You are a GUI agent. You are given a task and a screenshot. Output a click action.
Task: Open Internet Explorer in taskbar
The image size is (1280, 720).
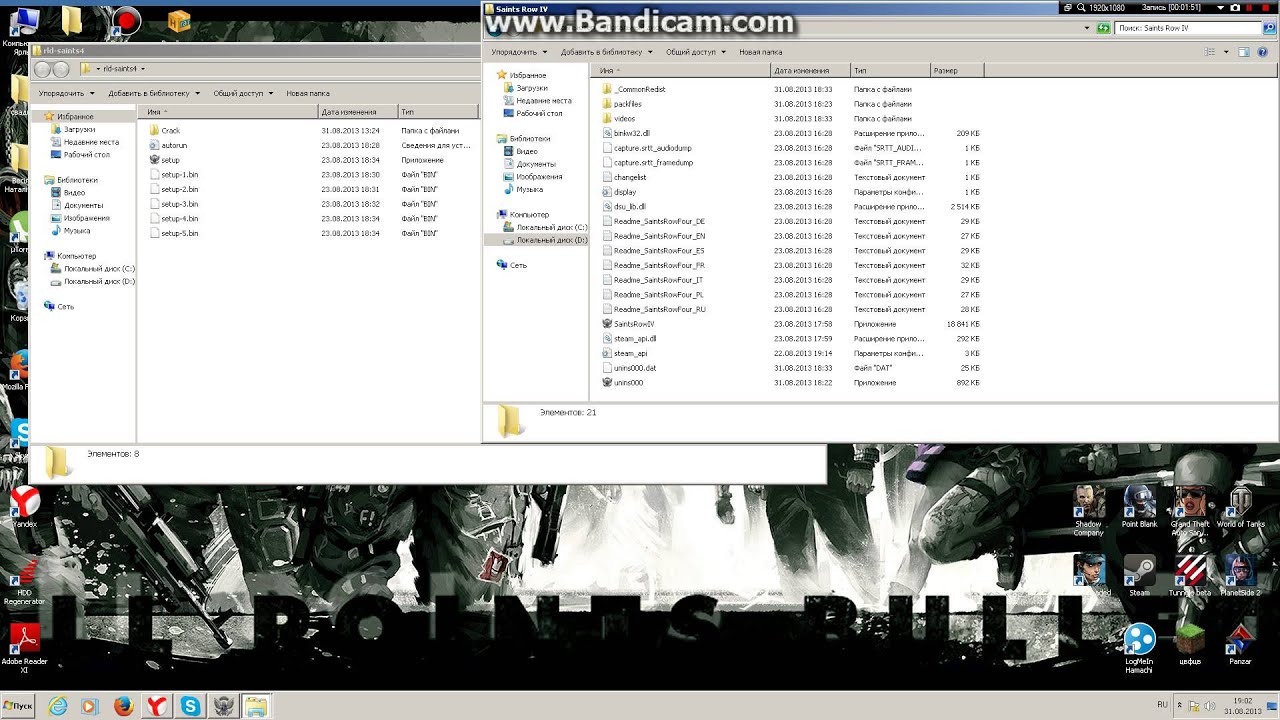point(58,706)
